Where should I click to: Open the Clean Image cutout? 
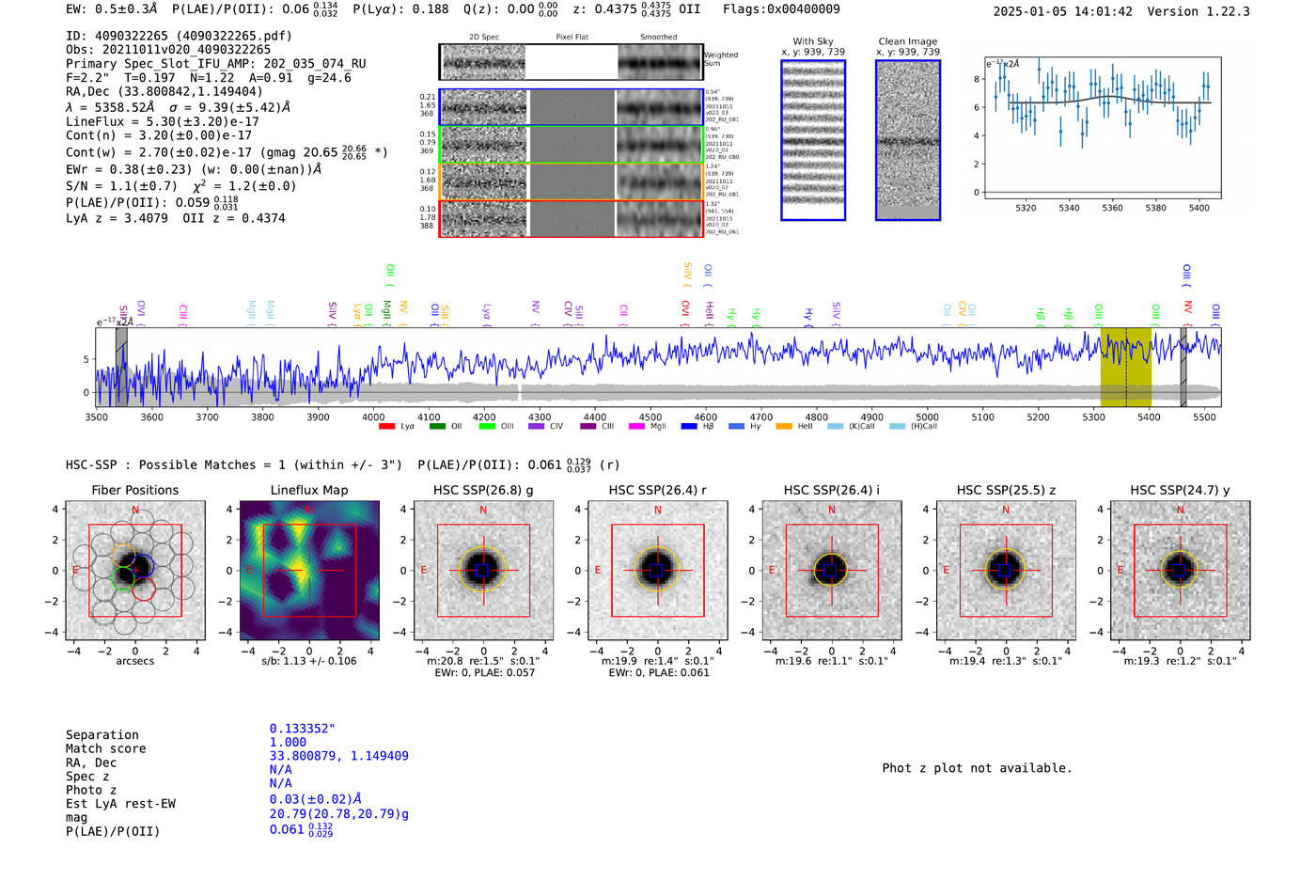pyautogui.click(x=908, y=140)
